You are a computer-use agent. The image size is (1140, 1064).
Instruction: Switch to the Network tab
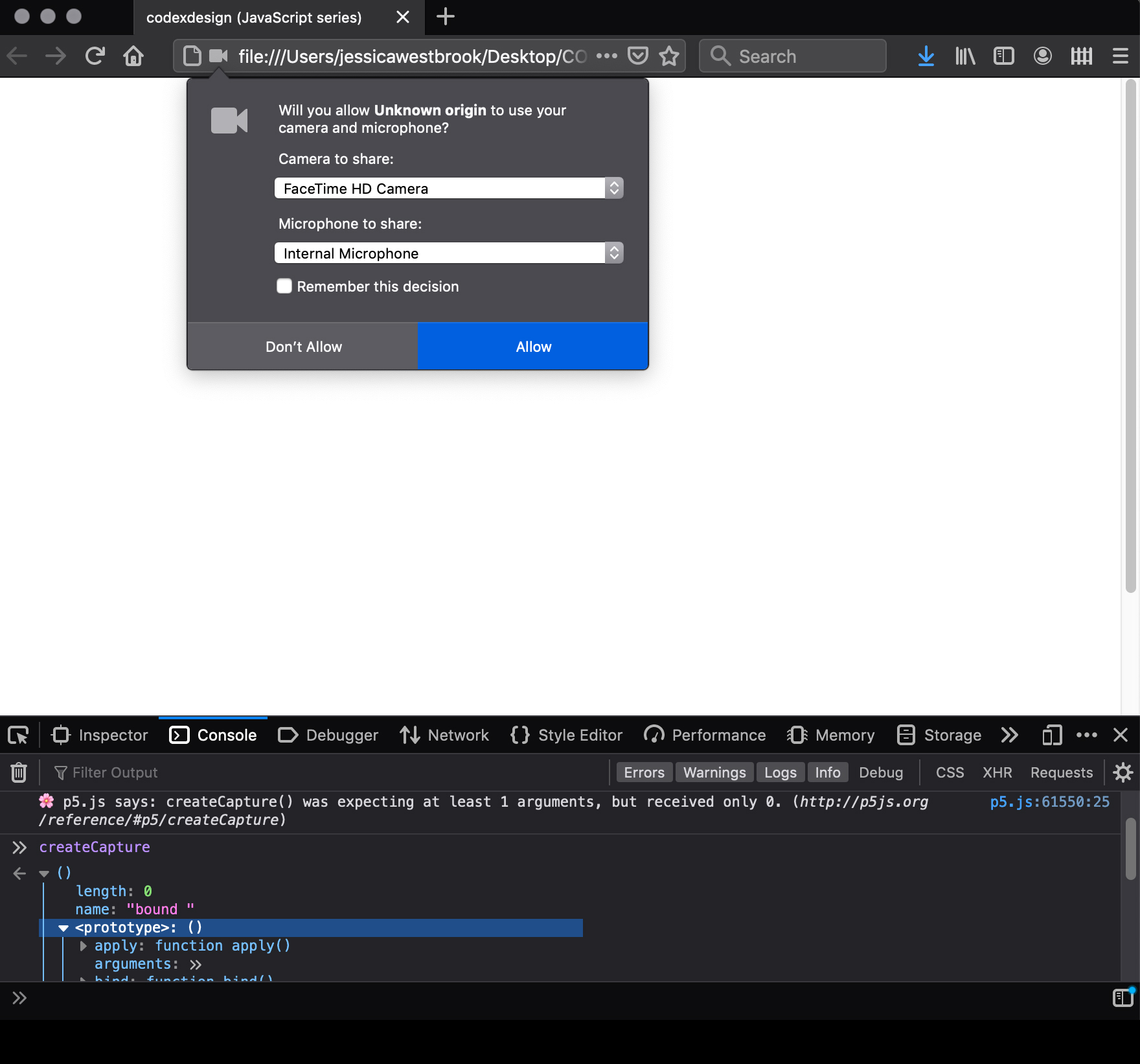tap(445, 735)
